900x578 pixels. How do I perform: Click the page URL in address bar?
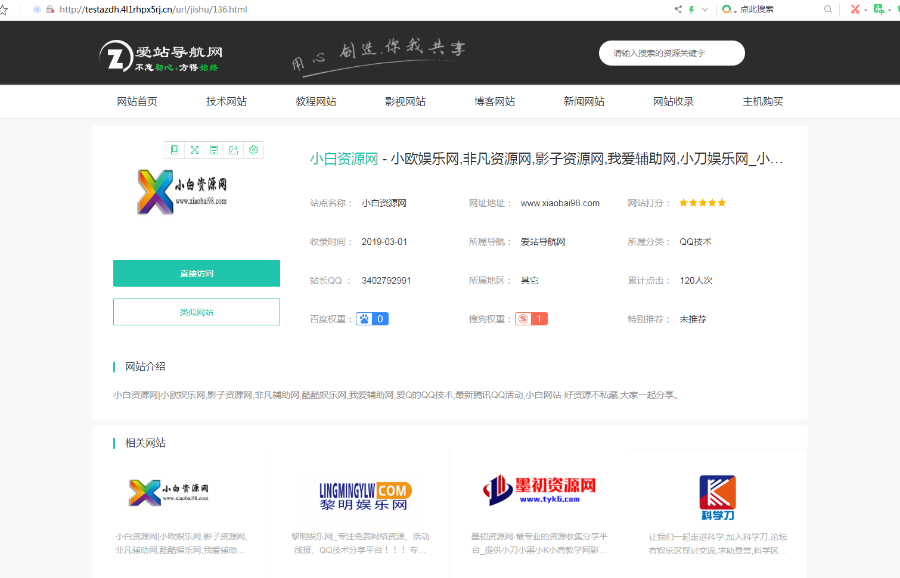pyautogui.click(x=153, y=9)
